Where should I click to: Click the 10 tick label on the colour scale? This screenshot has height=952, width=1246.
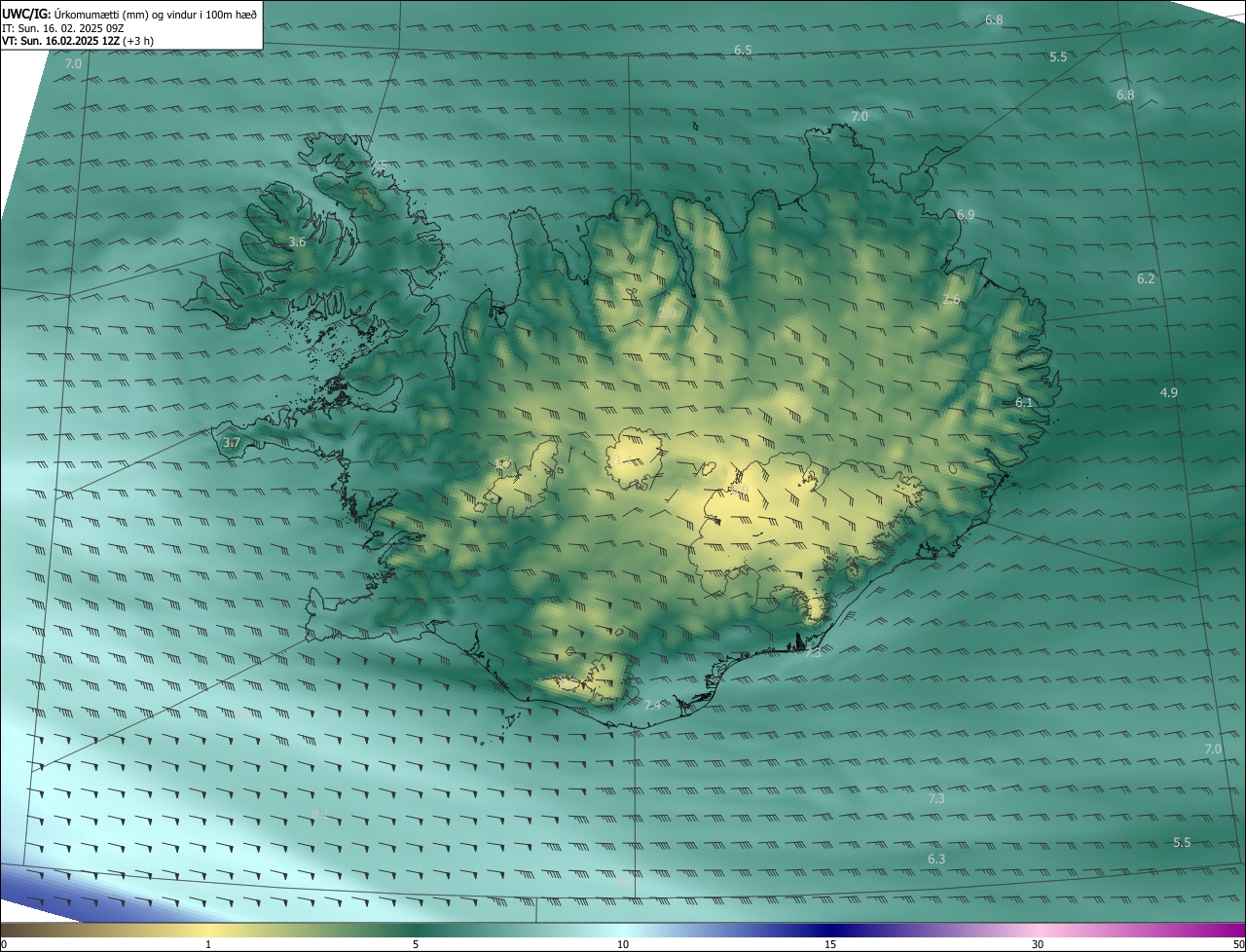[623, 944]
